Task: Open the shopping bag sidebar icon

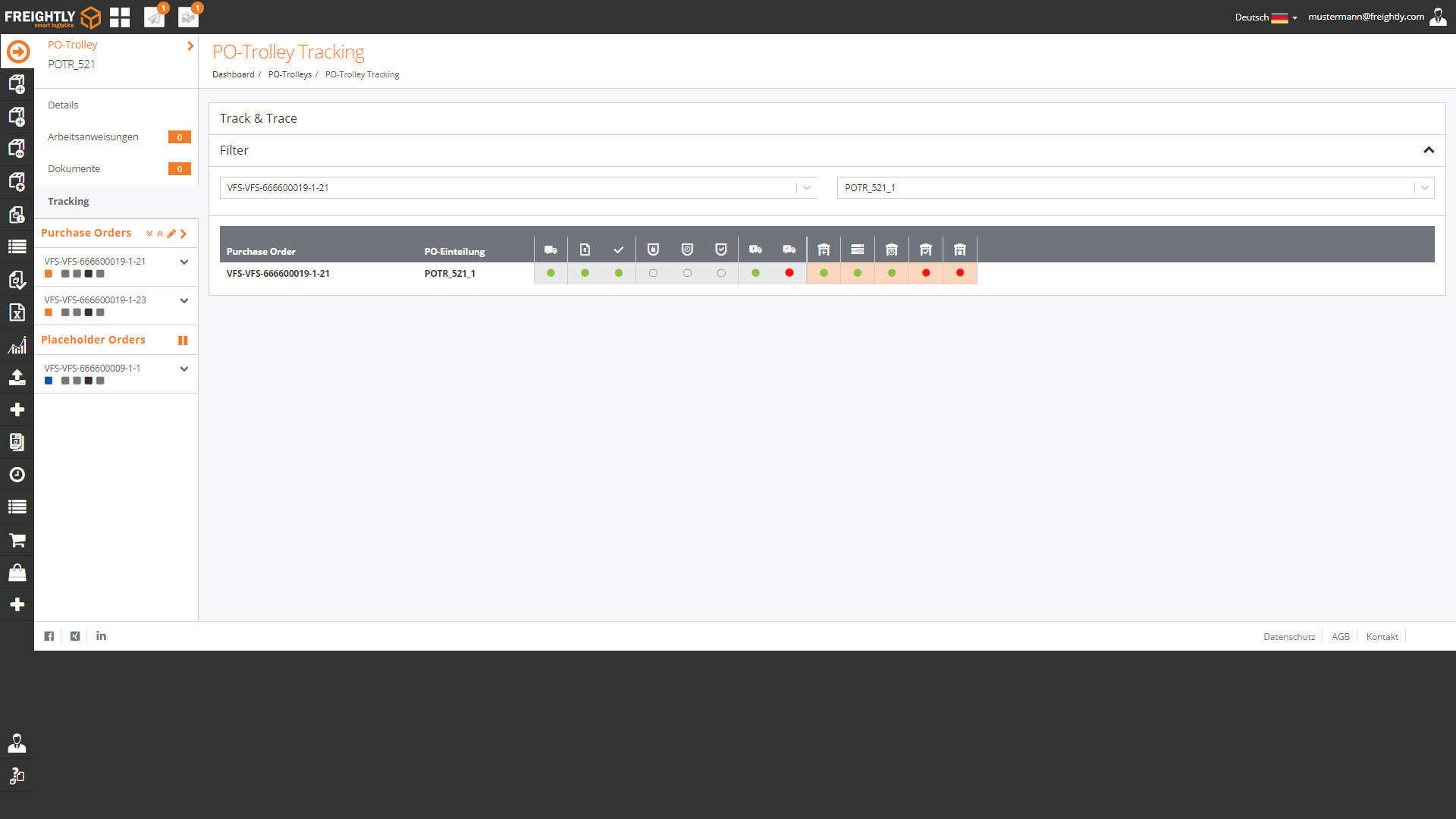Action: tap(17, 573)
